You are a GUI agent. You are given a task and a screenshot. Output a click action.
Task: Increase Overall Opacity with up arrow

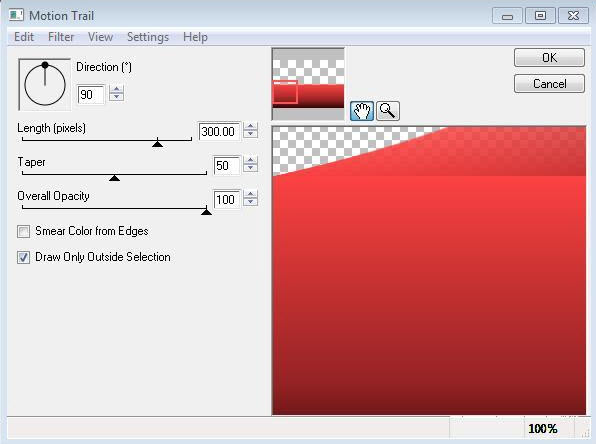point(250,194)
